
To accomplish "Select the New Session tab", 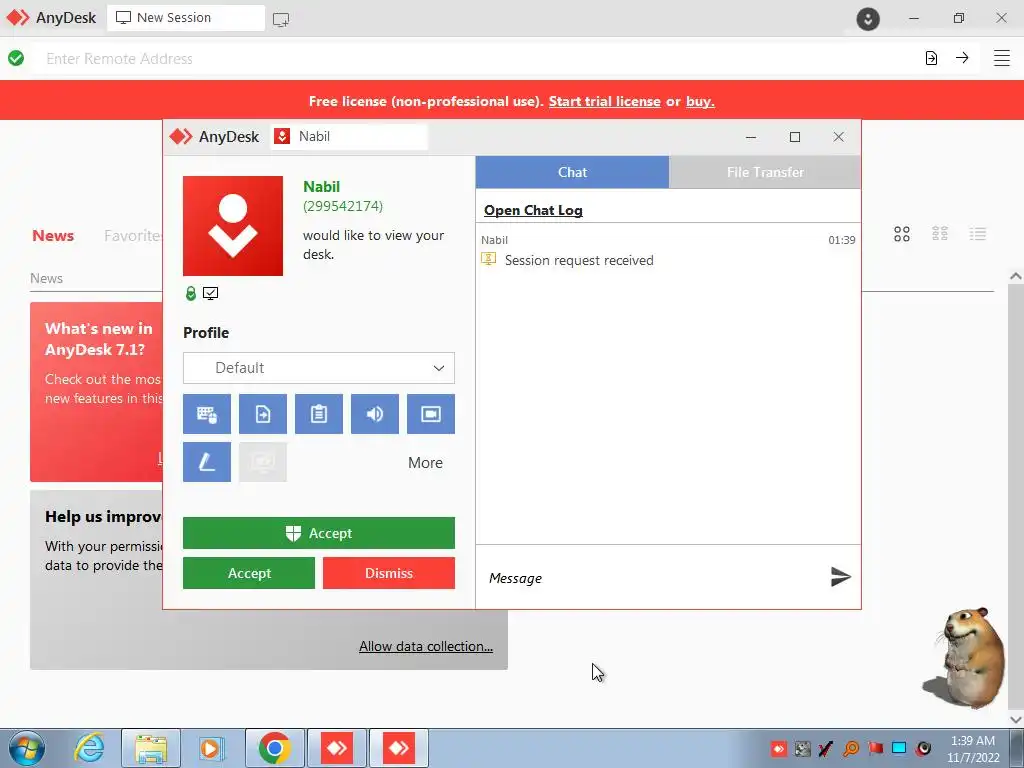I will pyautogui.click(x=186, y=18).
